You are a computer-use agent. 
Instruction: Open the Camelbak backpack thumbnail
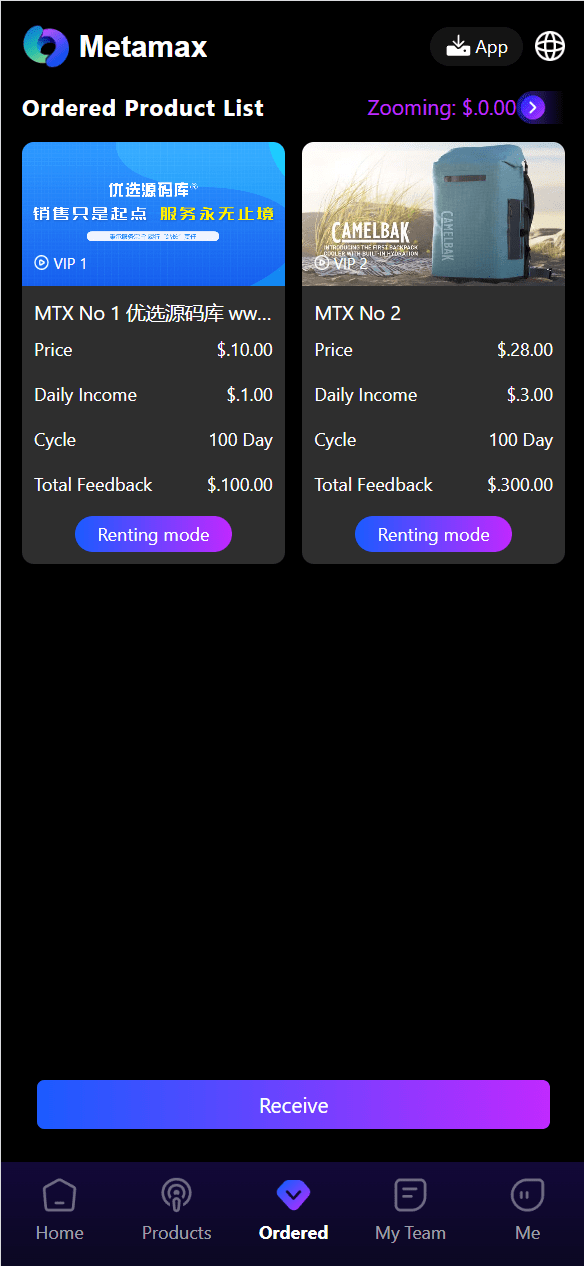pyautogui.click(x=433, y=214)
